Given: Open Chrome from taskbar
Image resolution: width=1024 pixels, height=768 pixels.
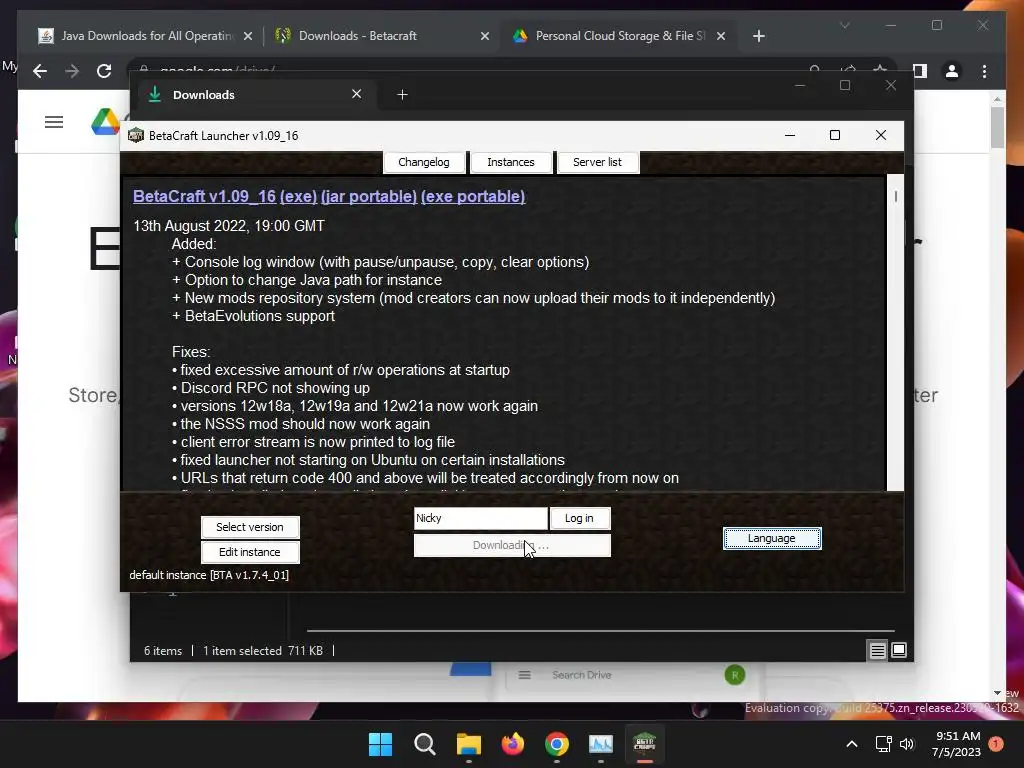Looking at the screenshot, I should pos(556,744).
